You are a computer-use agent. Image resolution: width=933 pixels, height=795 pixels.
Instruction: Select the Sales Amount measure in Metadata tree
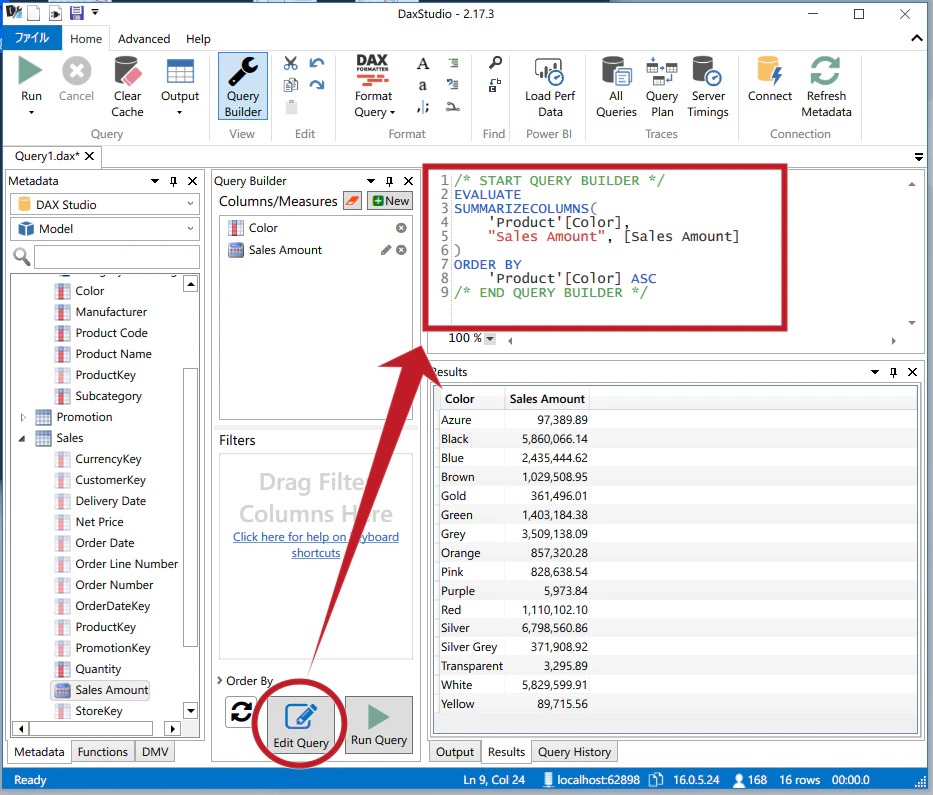pos(102,690)
